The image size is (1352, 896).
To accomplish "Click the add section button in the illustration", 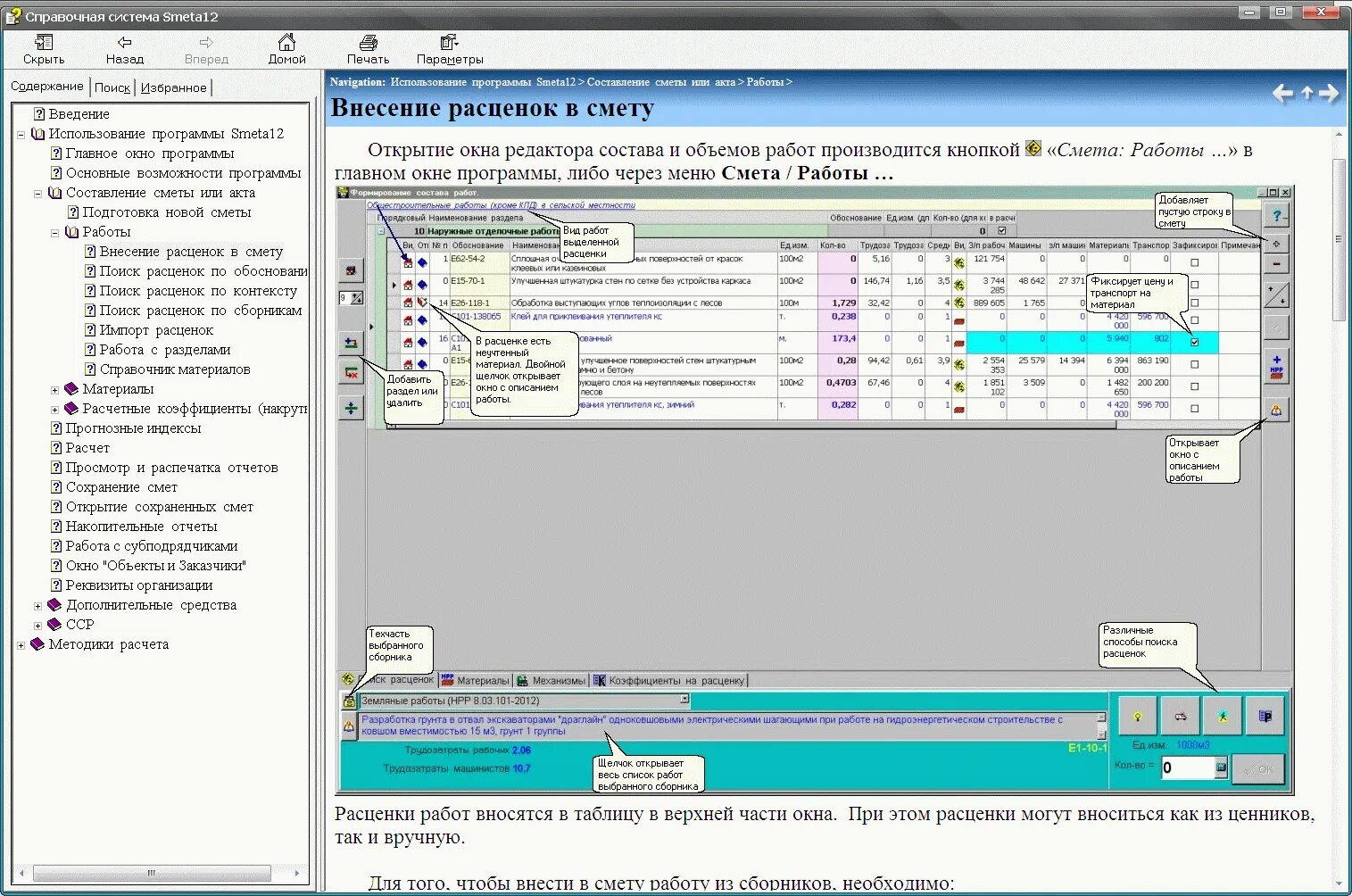I will point(351,343).
